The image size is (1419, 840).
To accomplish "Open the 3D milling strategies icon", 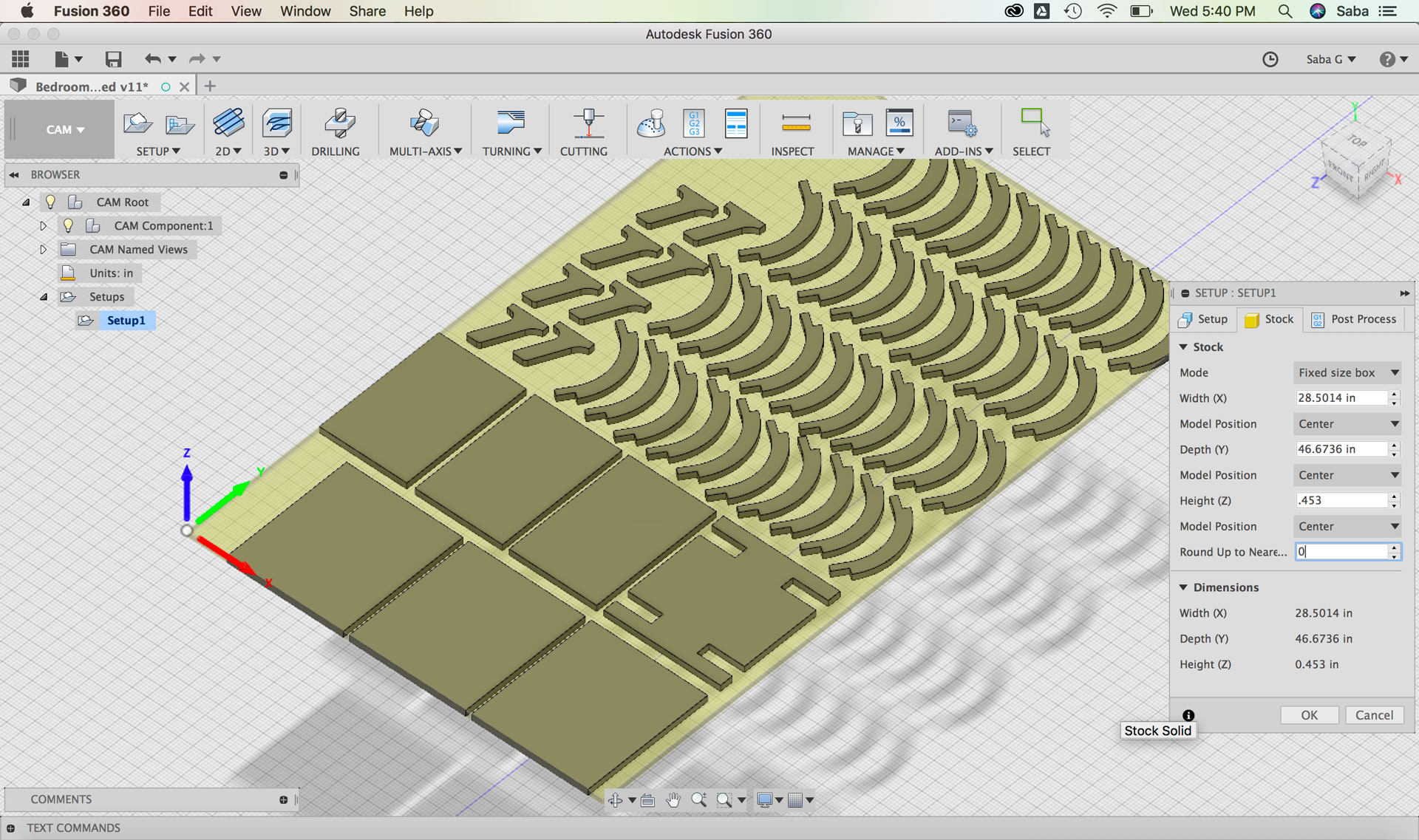I will pyautogui.click(x=276, y=123).
